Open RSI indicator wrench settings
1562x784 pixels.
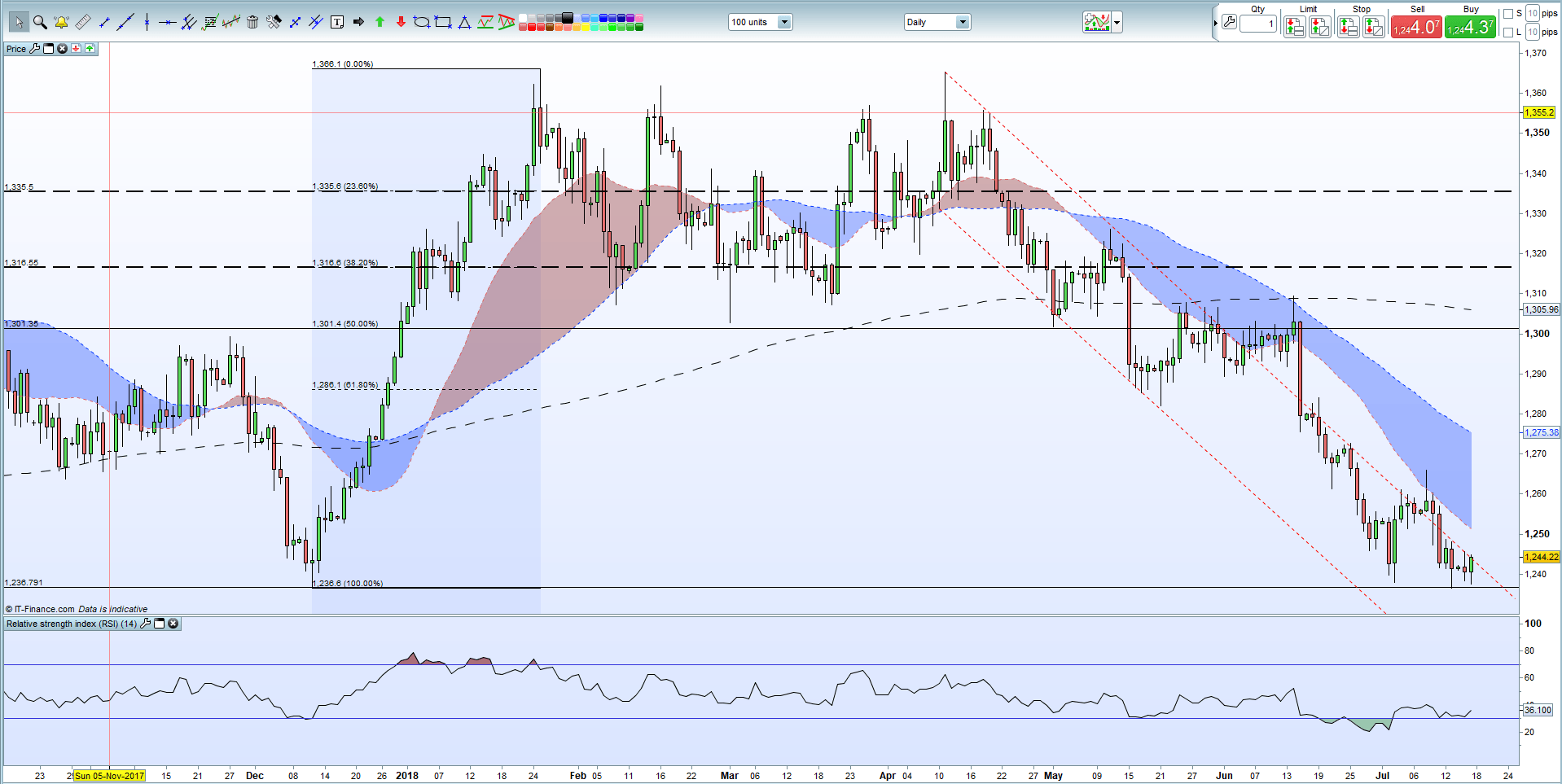(x=146, y=624)
